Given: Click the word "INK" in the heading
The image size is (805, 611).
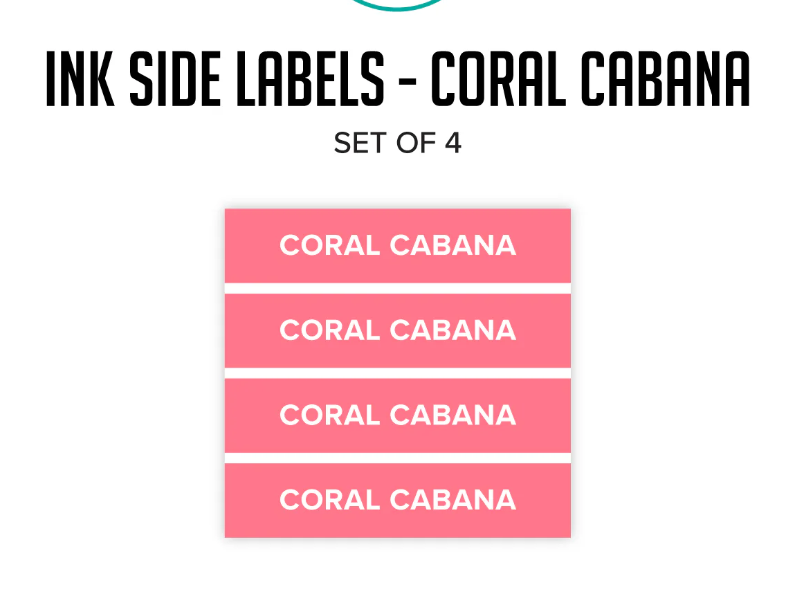Looking at the screenshot, I should [81, 80].
